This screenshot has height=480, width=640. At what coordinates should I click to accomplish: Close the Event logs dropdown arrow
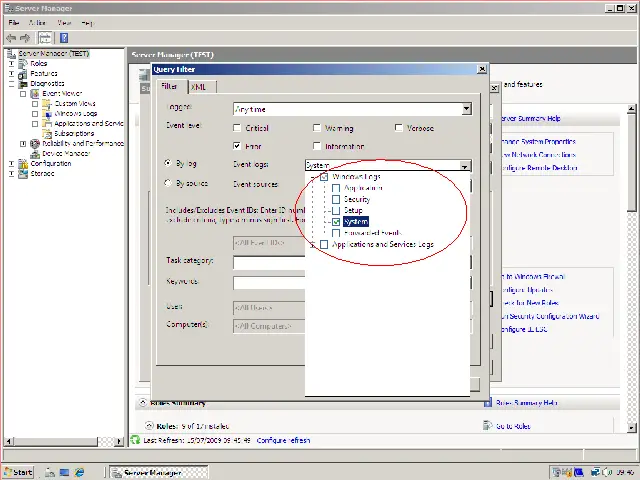point(464,166)
